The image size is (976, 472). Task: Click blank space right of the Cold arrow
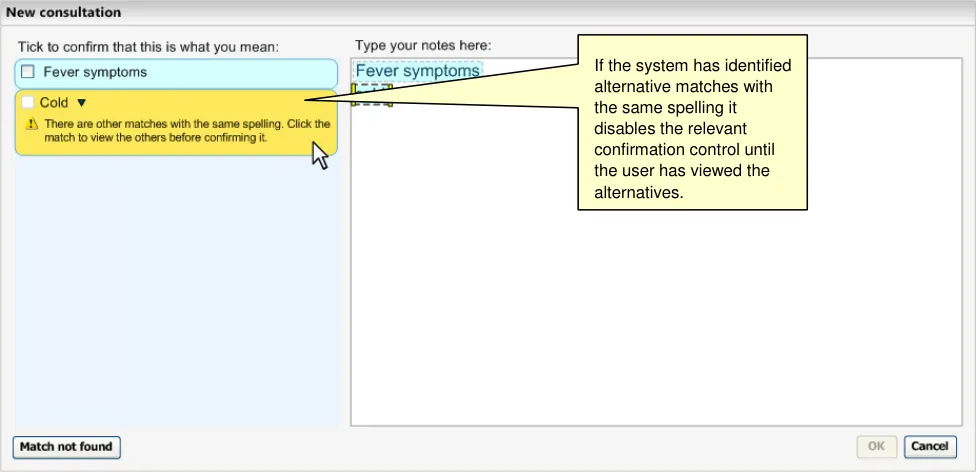tap(200, 102)
